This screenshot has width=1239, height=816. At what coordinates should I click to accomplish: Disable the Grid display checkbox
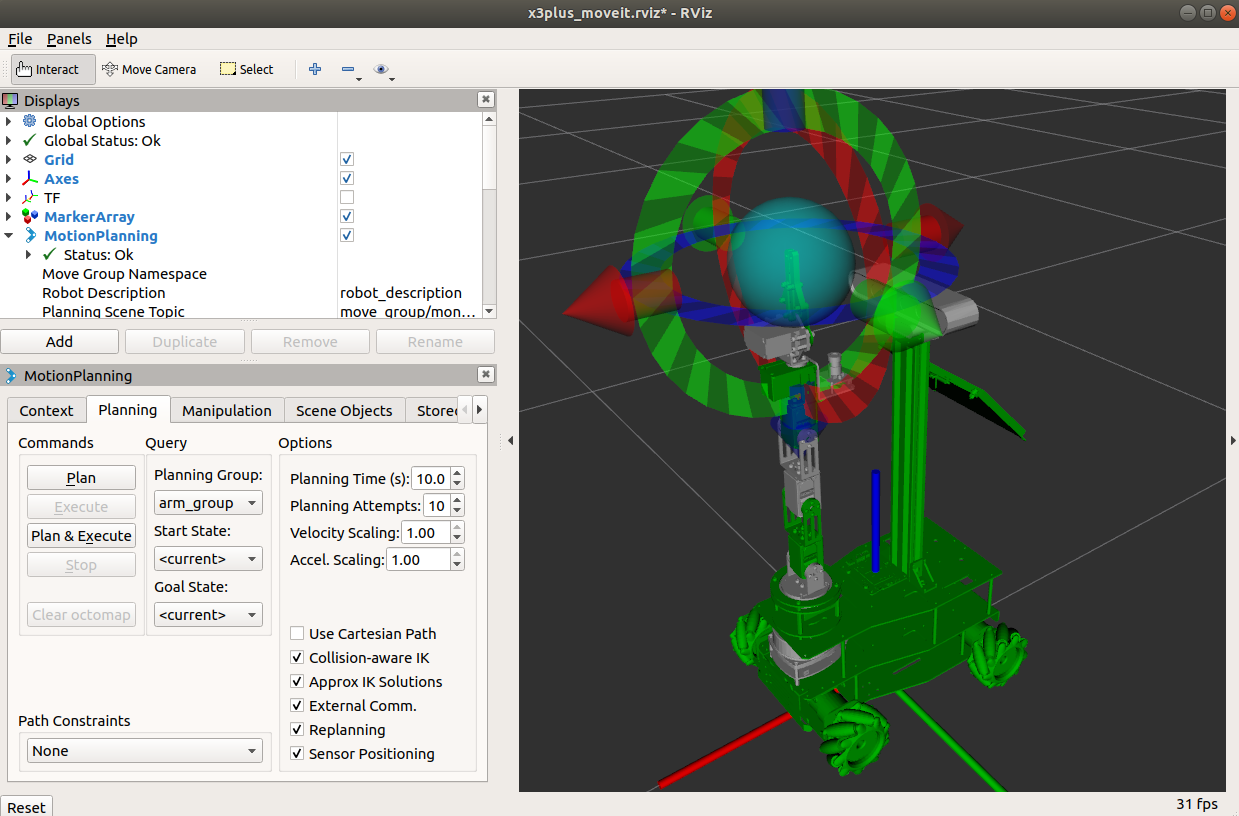coord(347,160)
